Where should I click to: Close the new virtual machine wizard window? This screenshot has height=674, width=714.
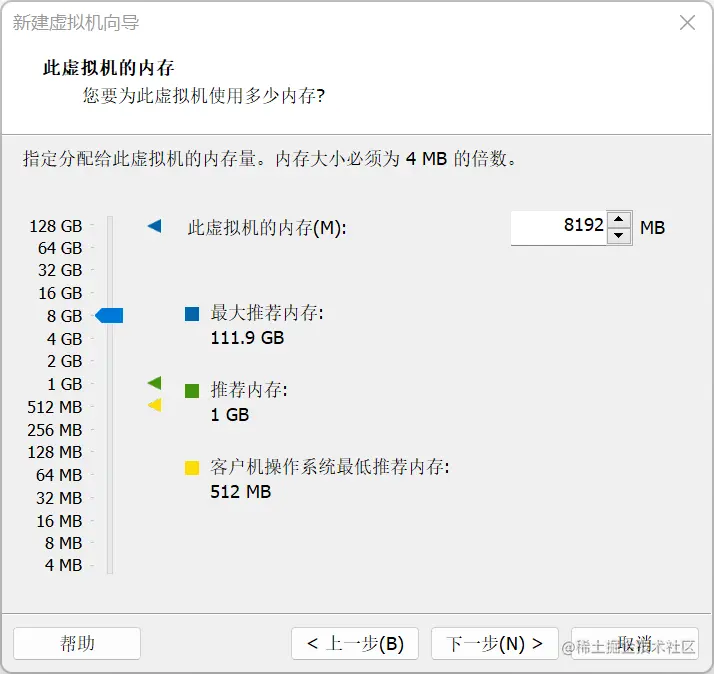[x=687, y=22]
